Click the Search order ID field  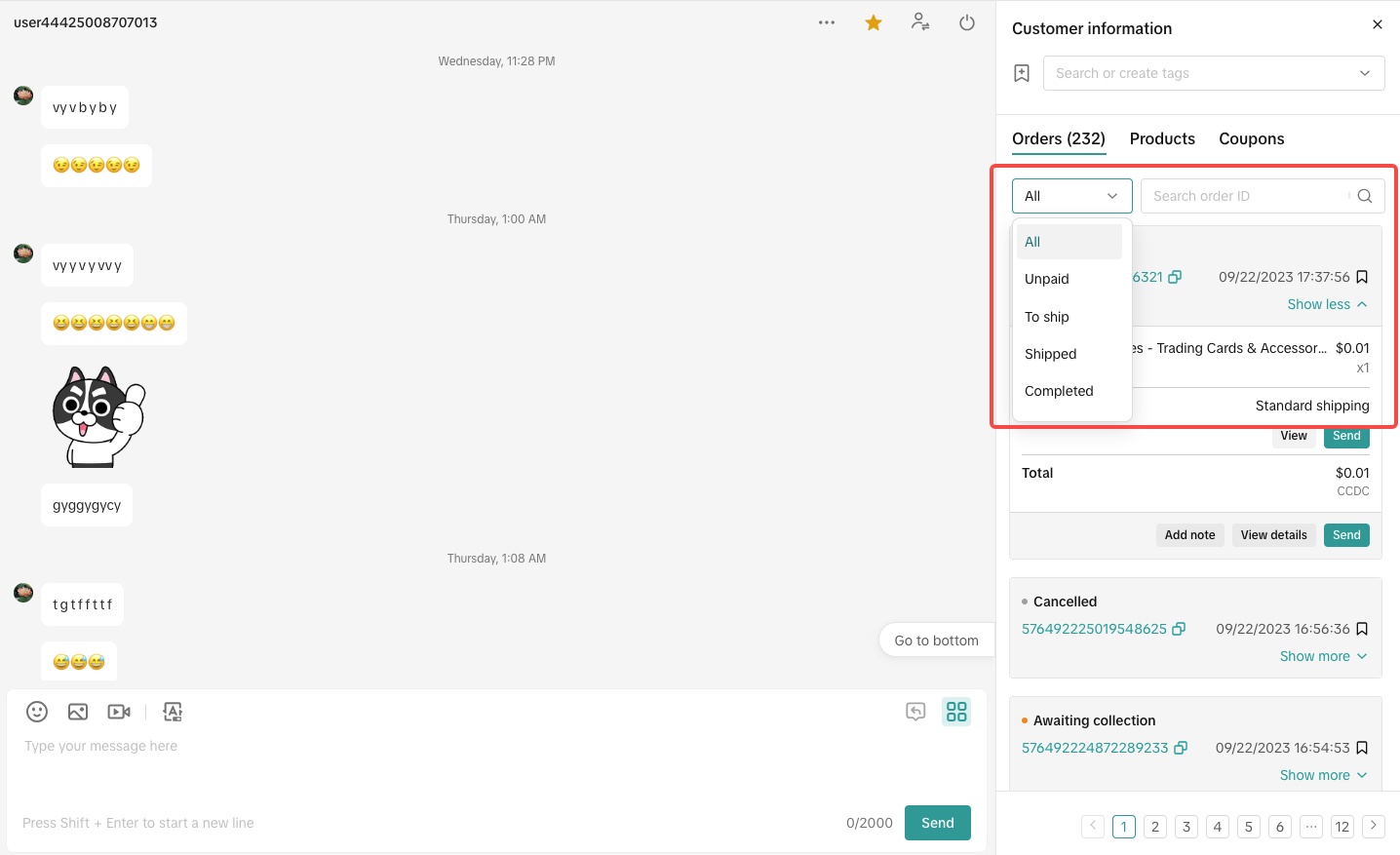[x=1248, y=196]
